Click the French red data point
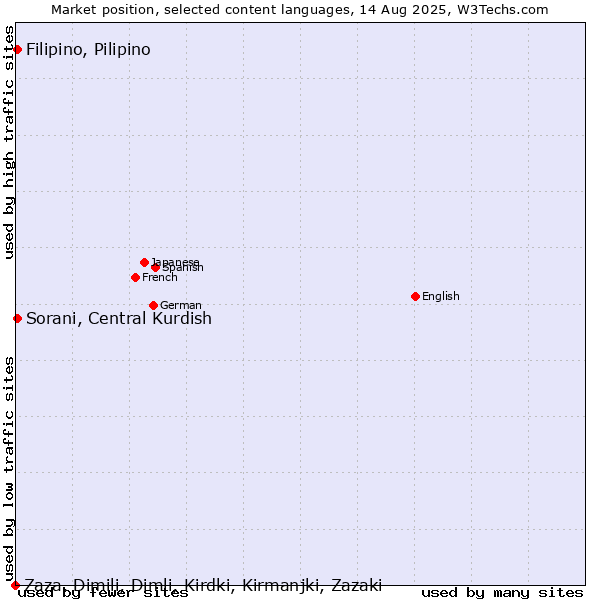 pos(135,277)
